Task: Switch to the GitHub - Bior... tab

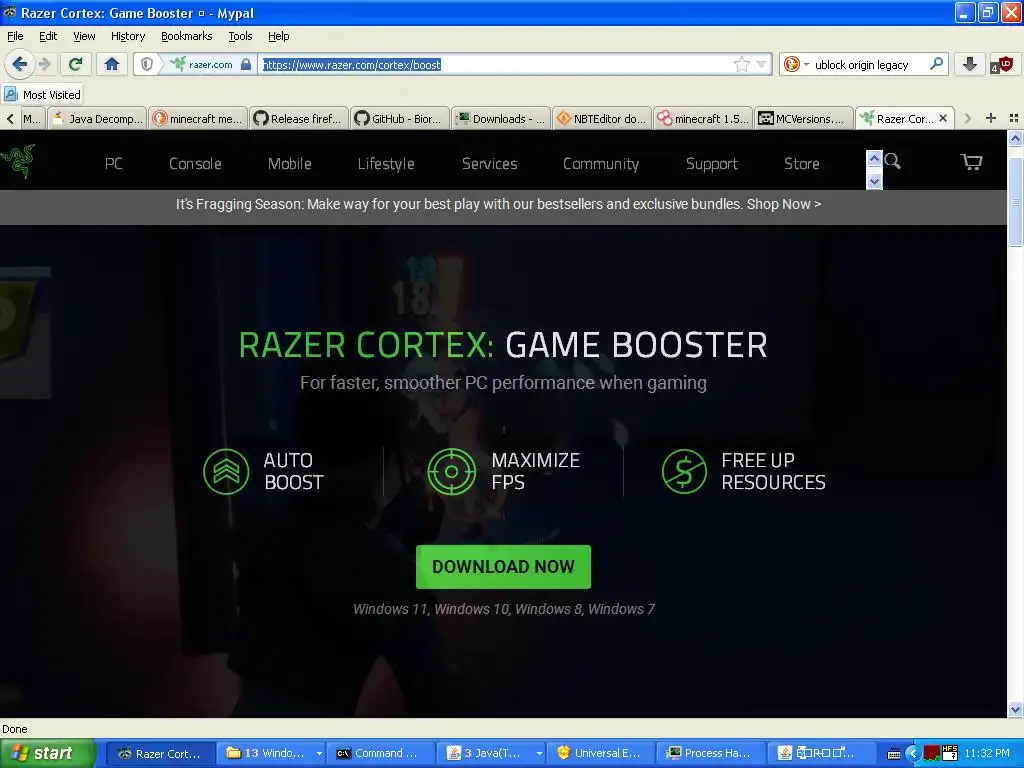Action: coord(400,118)
